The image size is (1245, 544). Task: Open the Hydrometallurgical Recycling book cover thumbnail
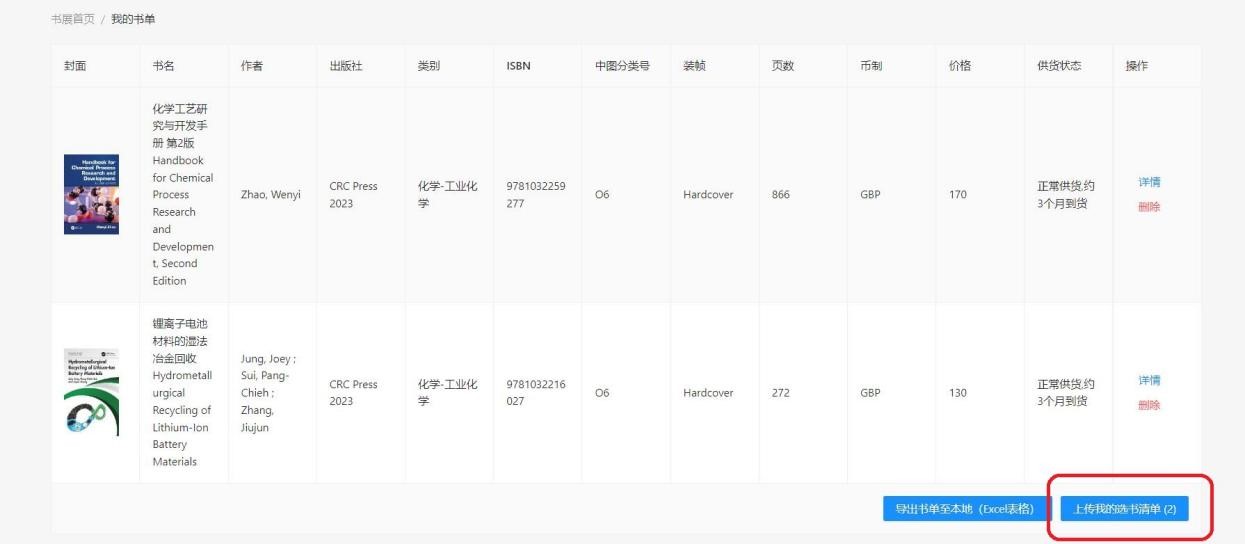[91, 392]
